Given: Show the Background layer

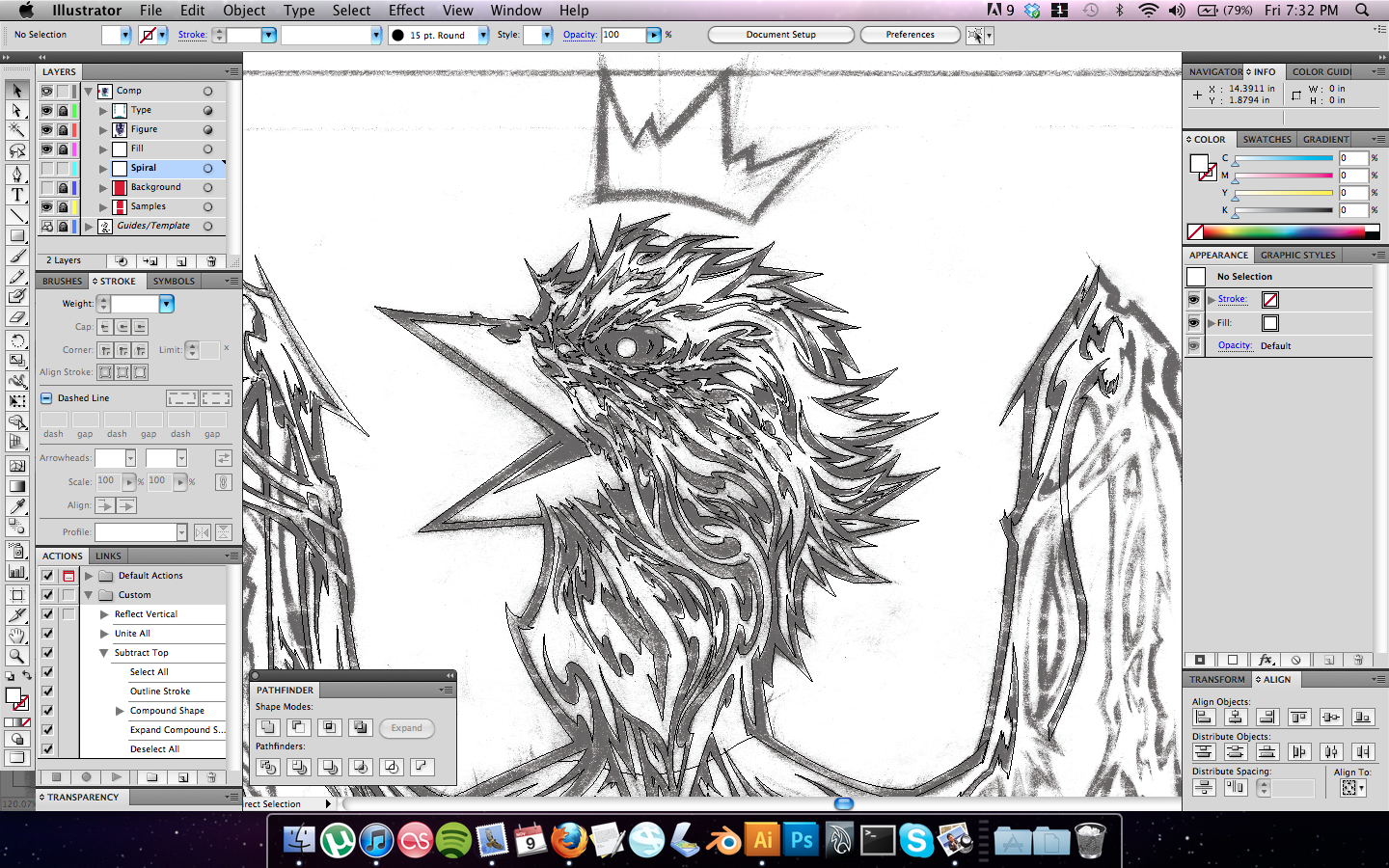Looking at the screenshot, I should point(46,187).
